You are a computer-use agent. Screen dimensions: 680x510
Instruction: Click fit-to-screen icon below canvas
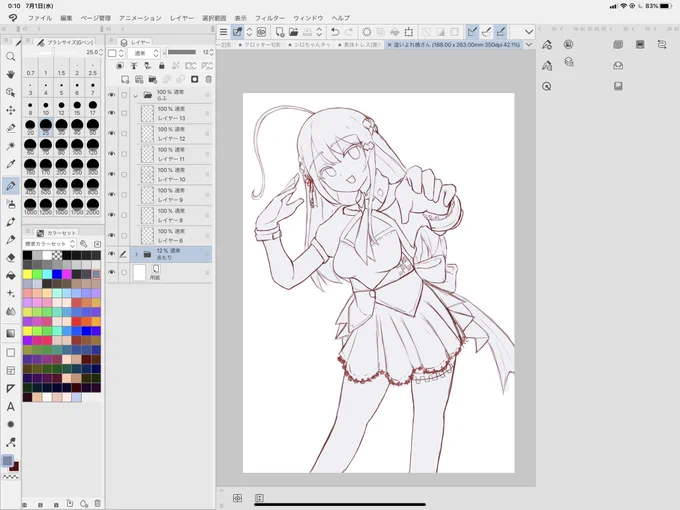pos(237,498)
